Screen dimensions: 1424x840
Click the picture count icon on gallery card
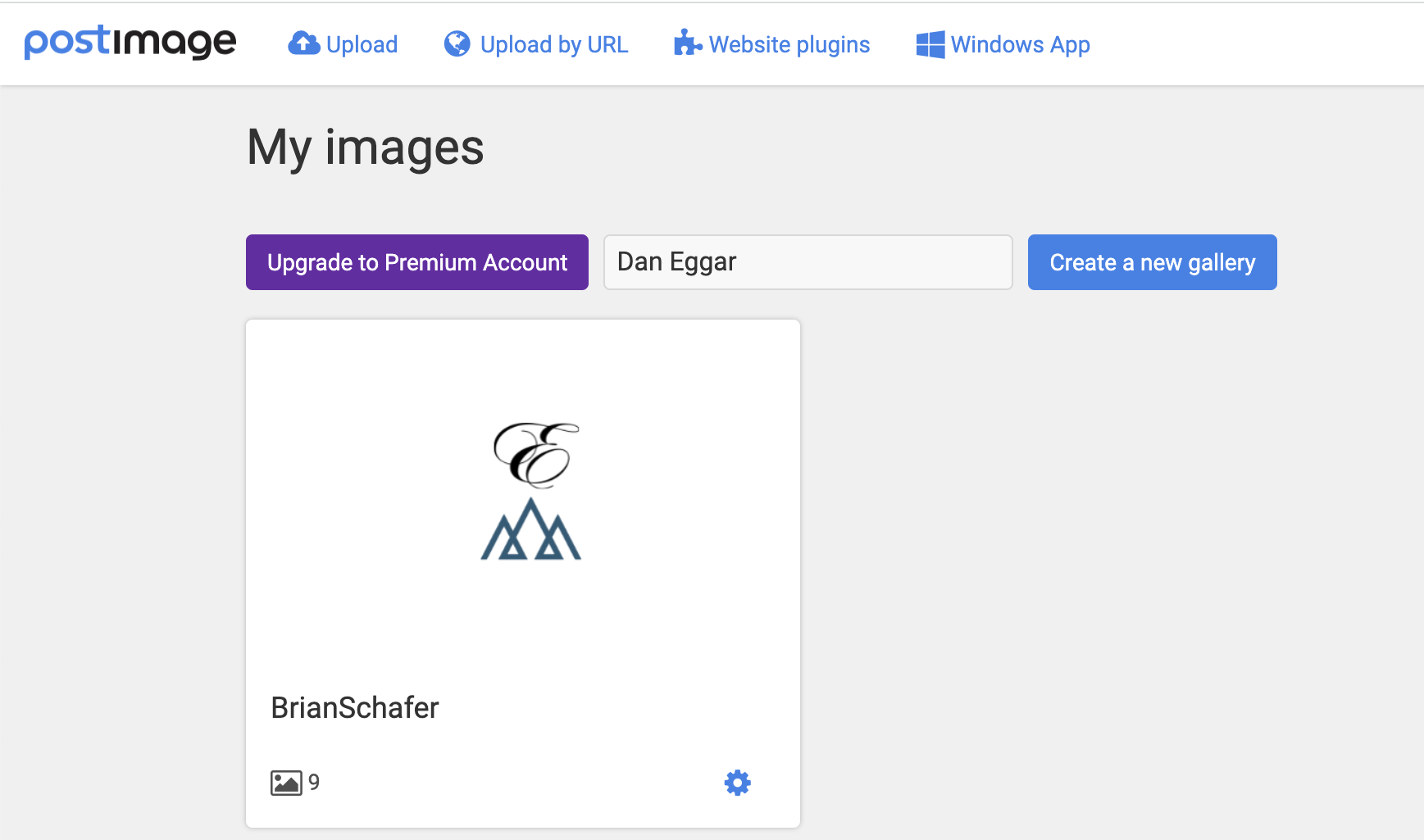point(286,783)
